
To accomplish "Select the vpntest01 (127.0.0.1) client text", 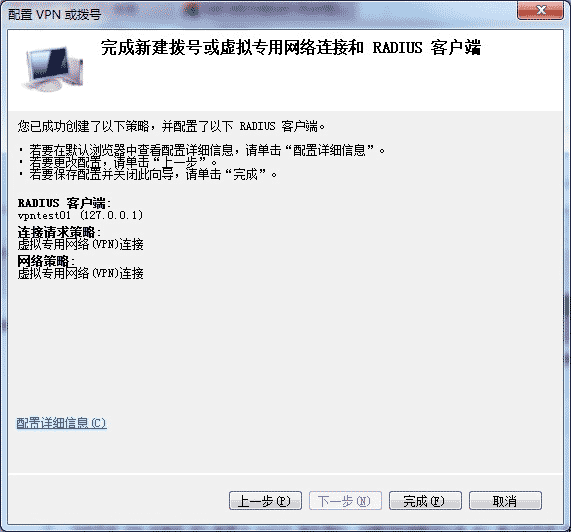I will (x=80, y=215).
